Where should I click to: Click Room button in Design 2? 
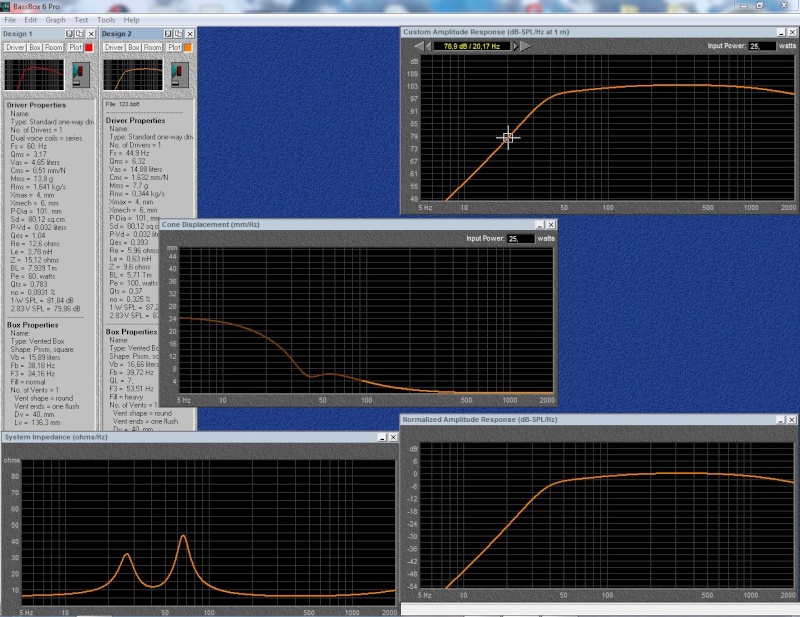[x=152, y=47]
